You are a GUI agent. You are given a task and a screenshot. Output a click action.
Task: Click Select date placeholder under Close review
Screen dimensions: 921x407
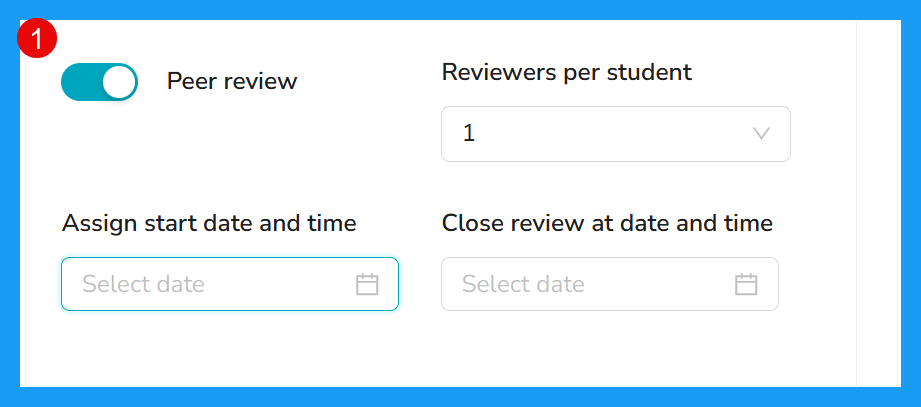click(523, 284)
